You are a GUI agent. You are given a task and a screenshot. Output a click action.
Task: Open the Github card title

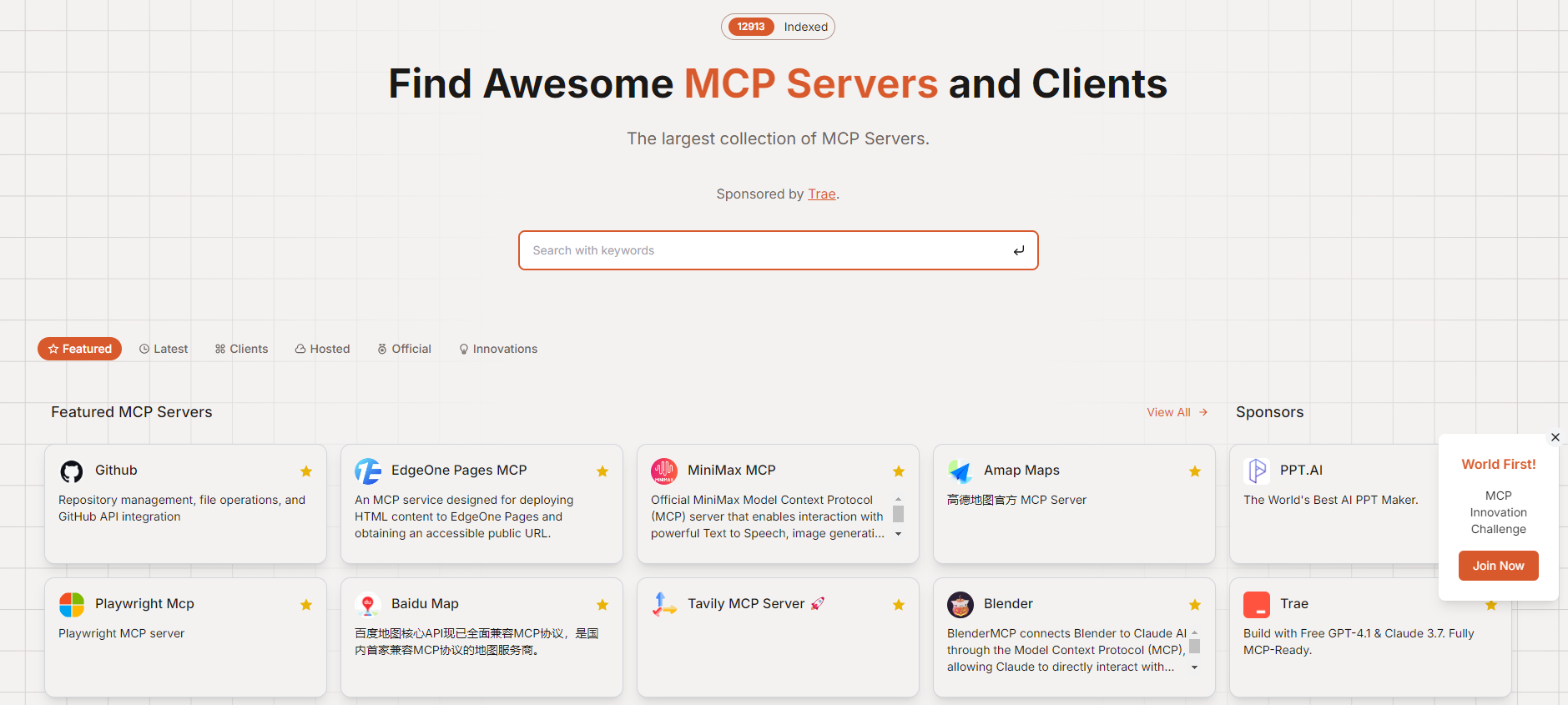point(116,470)
